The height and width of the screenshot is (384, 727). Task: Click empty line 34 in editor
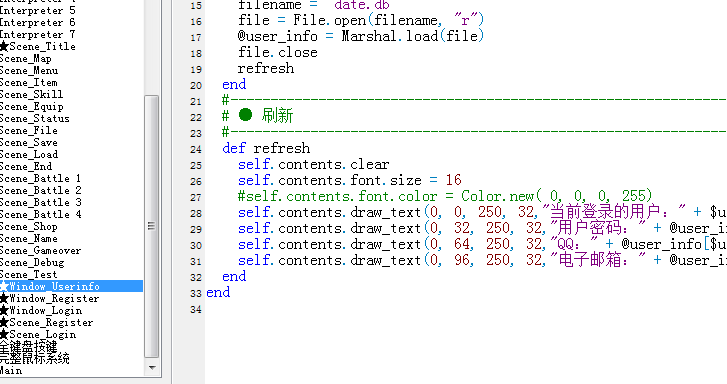[466, 309]
